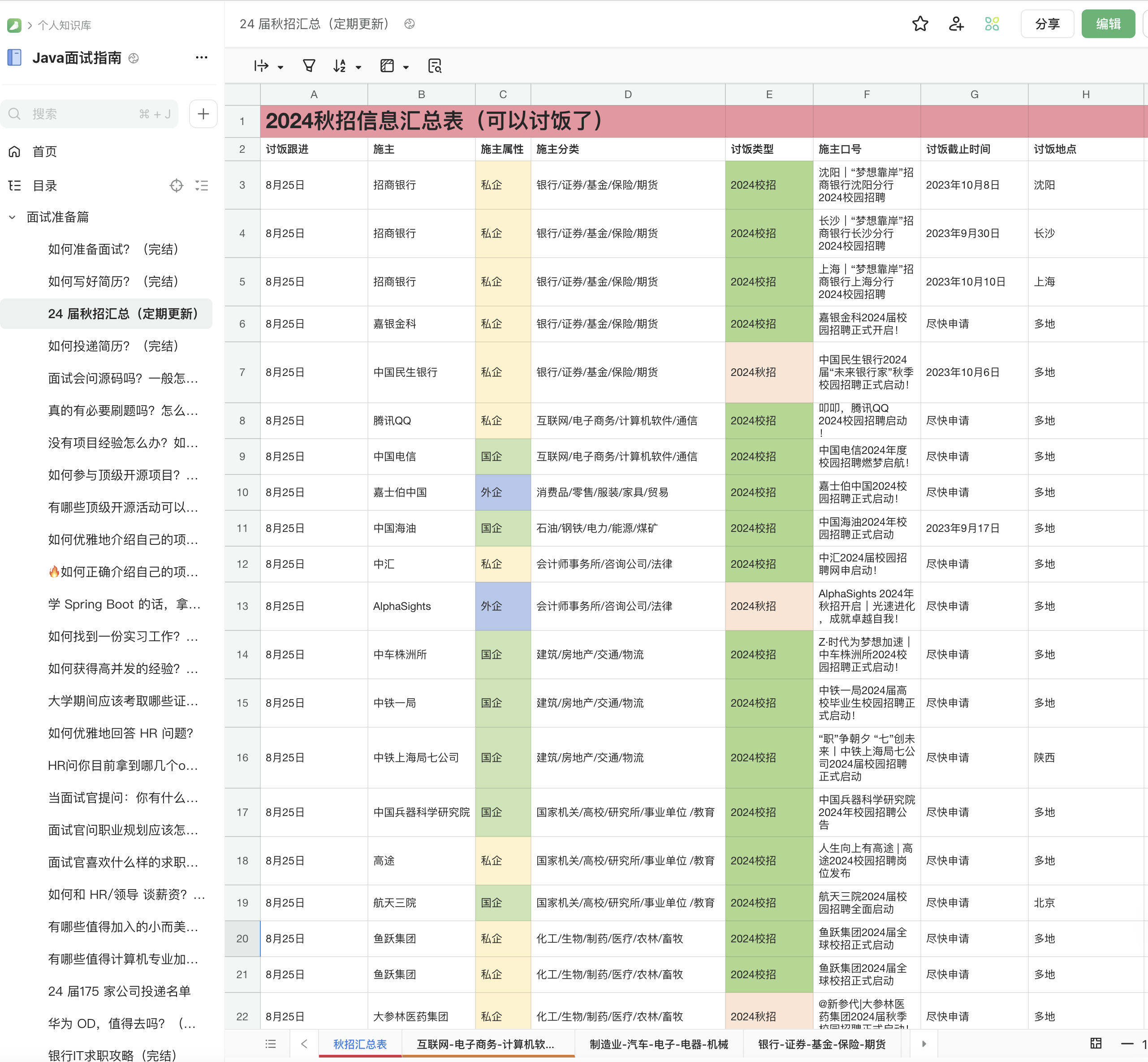Image resolution: width=1148 pixels, height=1062 pixels.
Task: Open 目录 table of contents
Action: coord(45,185)
